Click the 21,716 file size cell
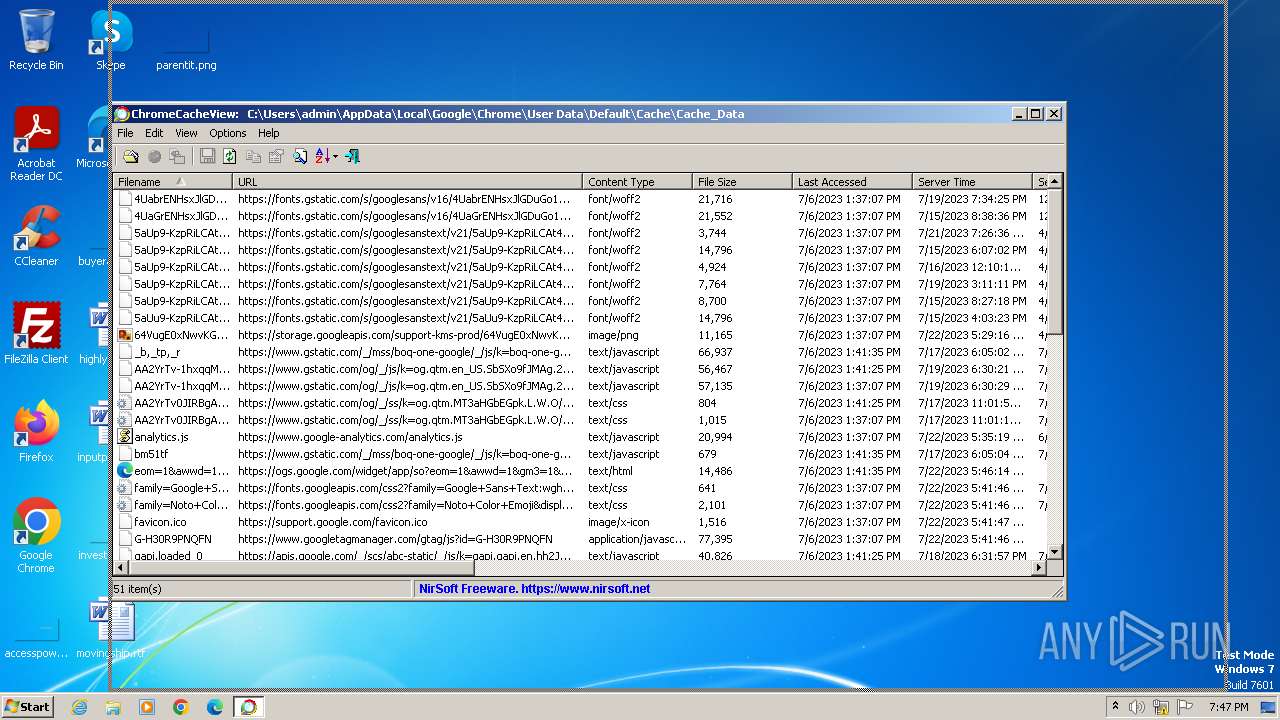 [715, 199]
